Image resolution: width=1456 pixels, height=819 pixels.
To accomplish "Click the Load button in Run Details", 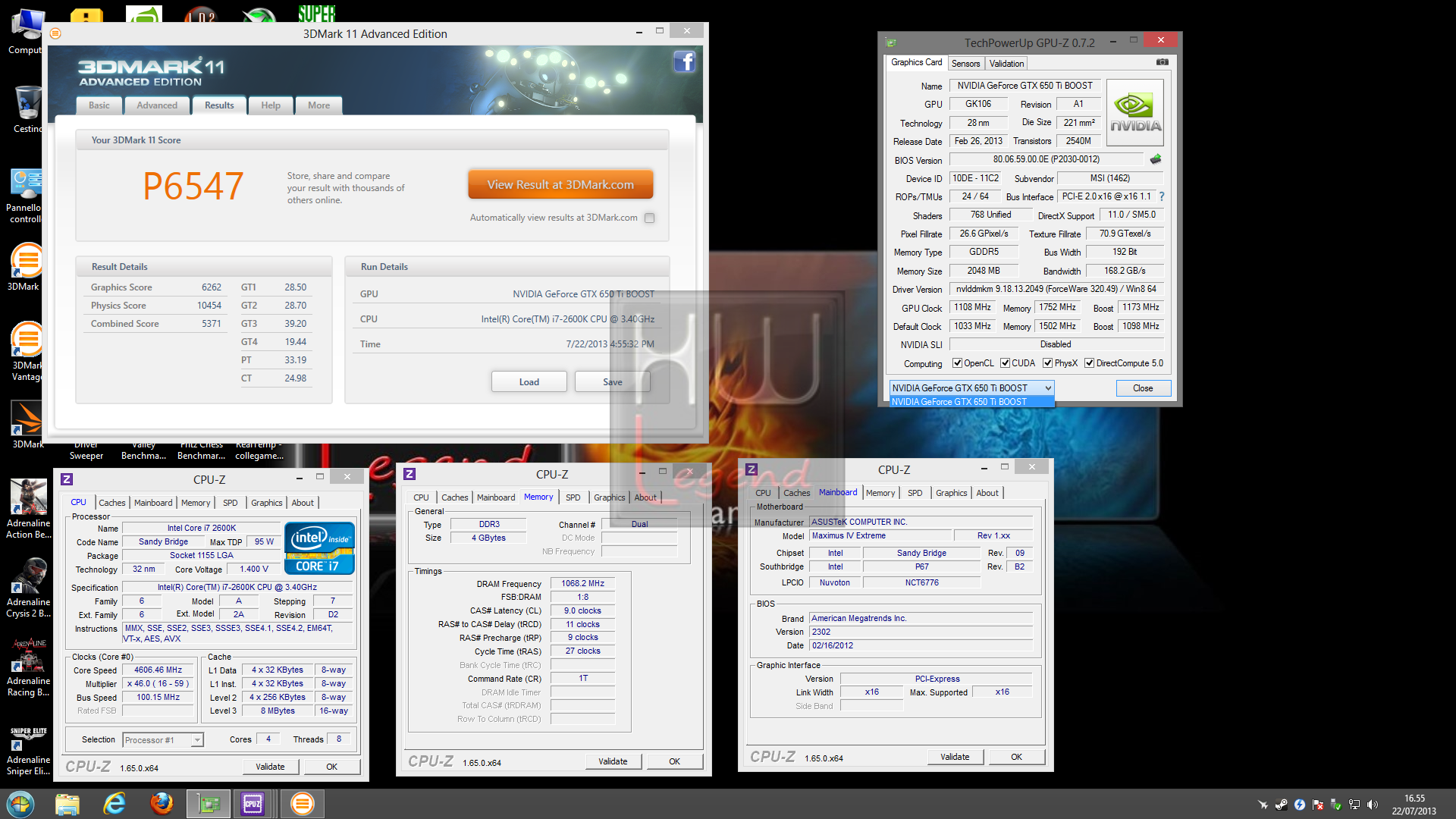I will pos(529,381).
